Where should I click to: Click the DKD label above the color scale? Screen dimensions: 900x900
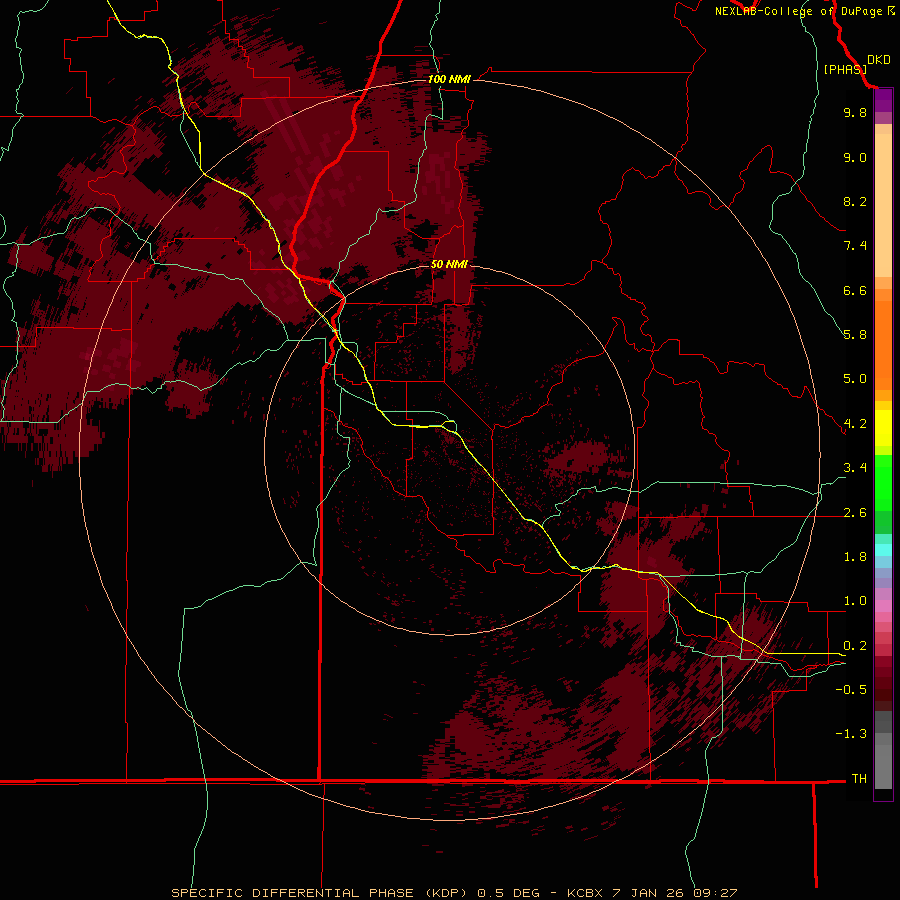coord(879,59)
